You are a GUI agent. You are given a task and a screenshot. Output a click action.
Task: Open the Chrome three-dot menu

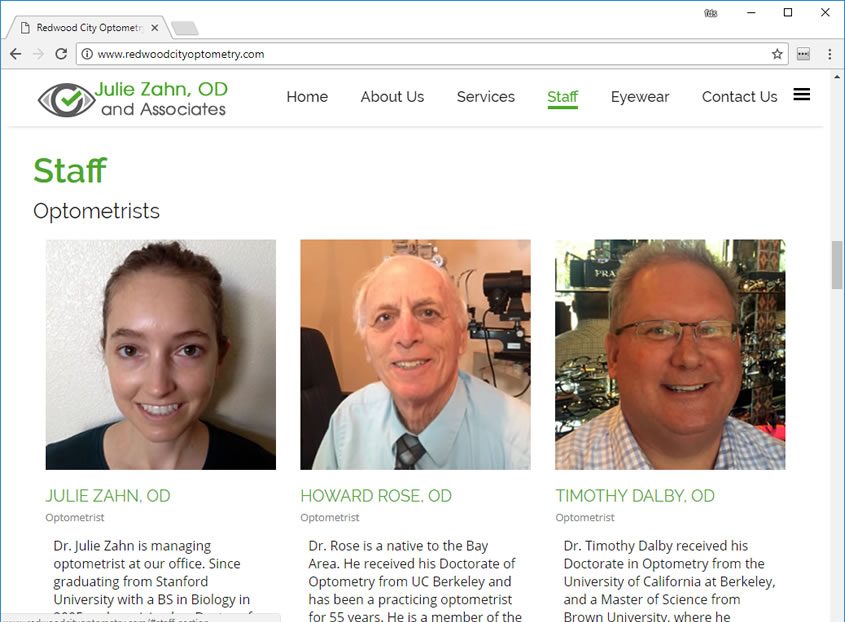pos(829,54)
